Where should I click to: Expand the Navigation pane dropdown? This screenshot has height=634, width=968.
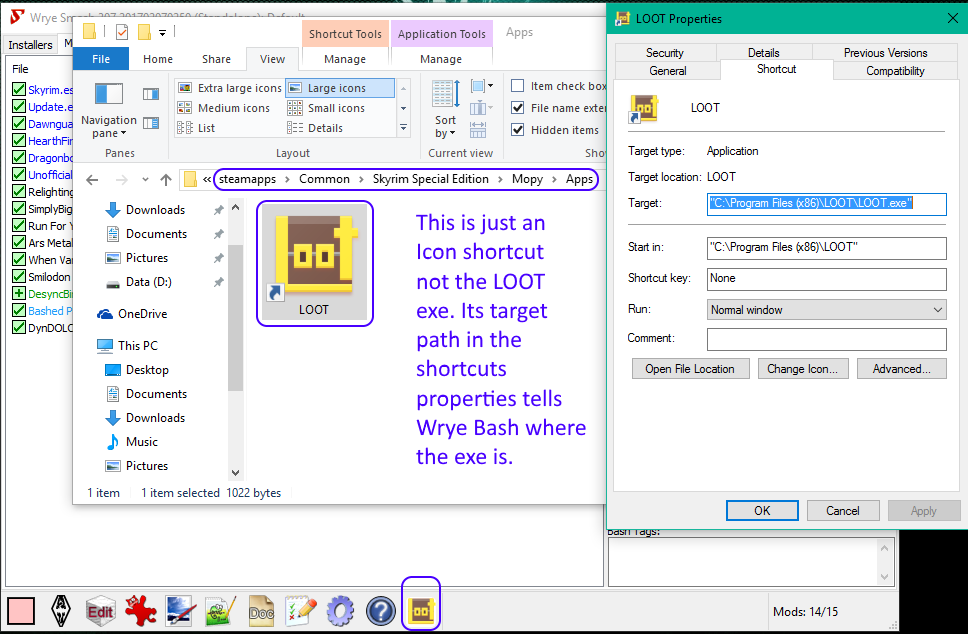pyautogui.click(x=109, y=127)
